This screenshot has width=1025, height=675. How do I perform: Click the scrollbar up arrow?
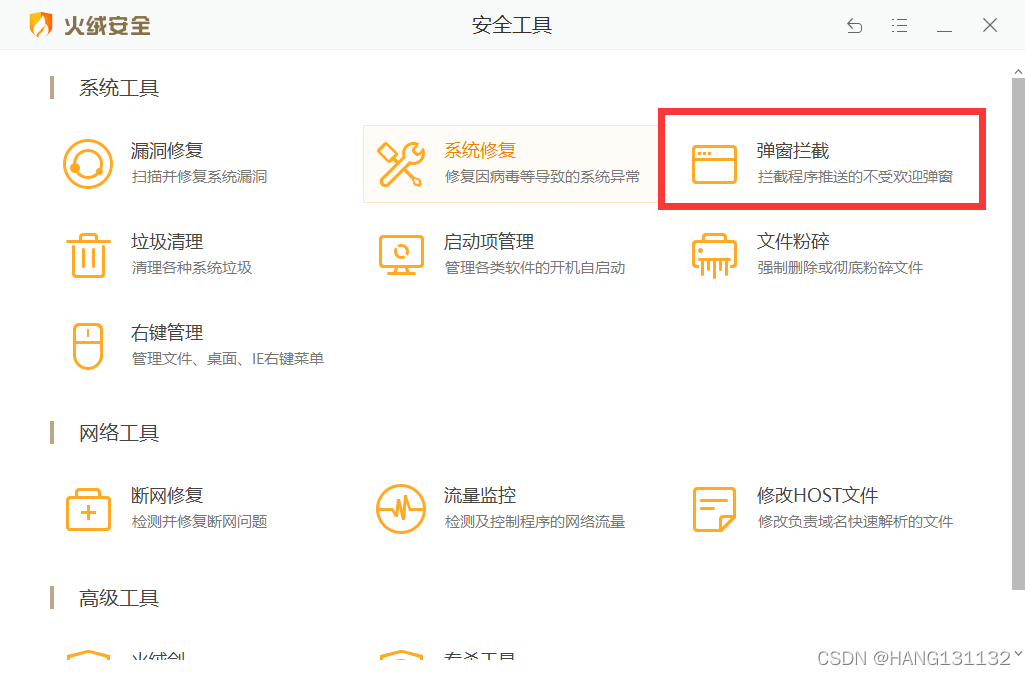point(1018,71)
